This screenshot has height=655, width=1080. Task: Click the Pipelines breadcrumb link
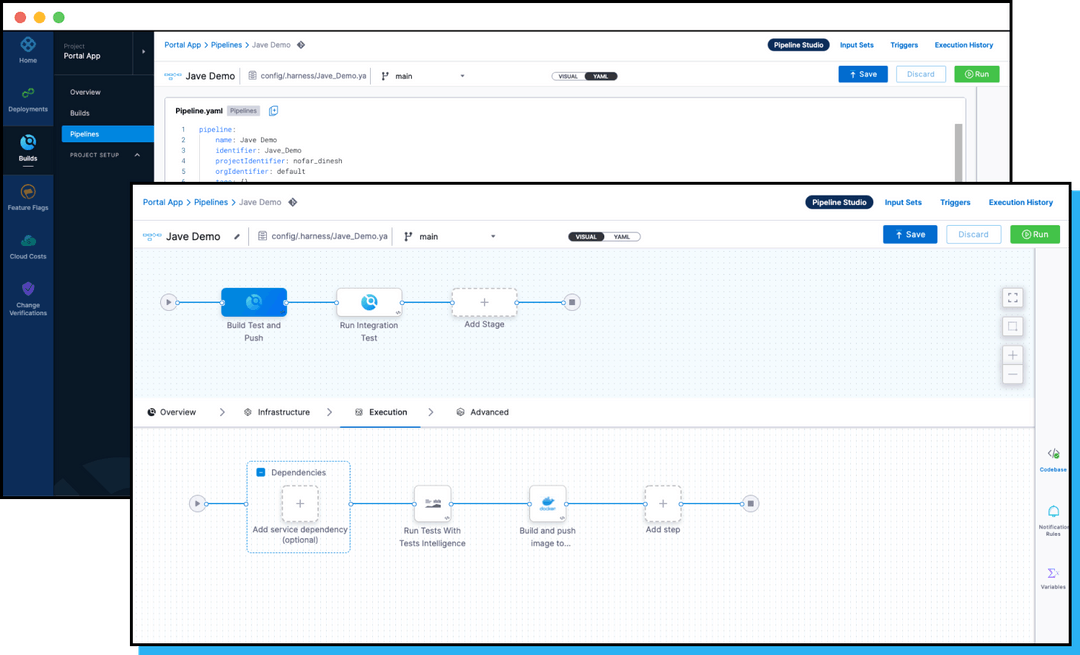(211, 202)
